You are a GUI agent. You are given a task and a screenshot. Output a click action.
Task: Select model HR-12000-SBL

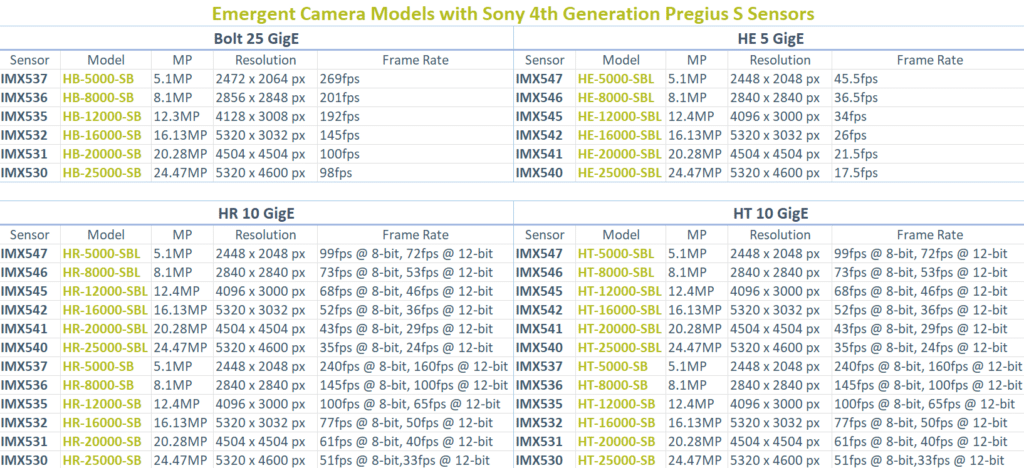[105, 291]
